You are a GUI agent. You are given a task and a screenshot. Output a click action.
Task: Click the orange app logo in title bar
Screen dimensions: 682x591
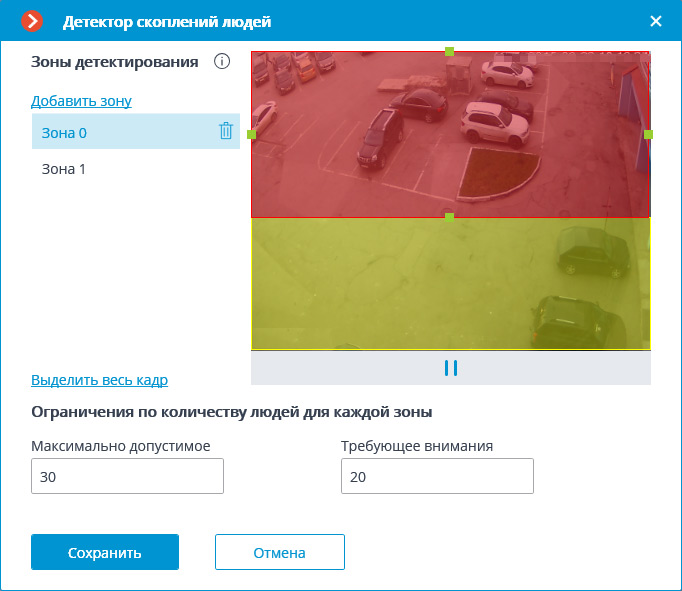pyautogui.click(x=33, y=21)
